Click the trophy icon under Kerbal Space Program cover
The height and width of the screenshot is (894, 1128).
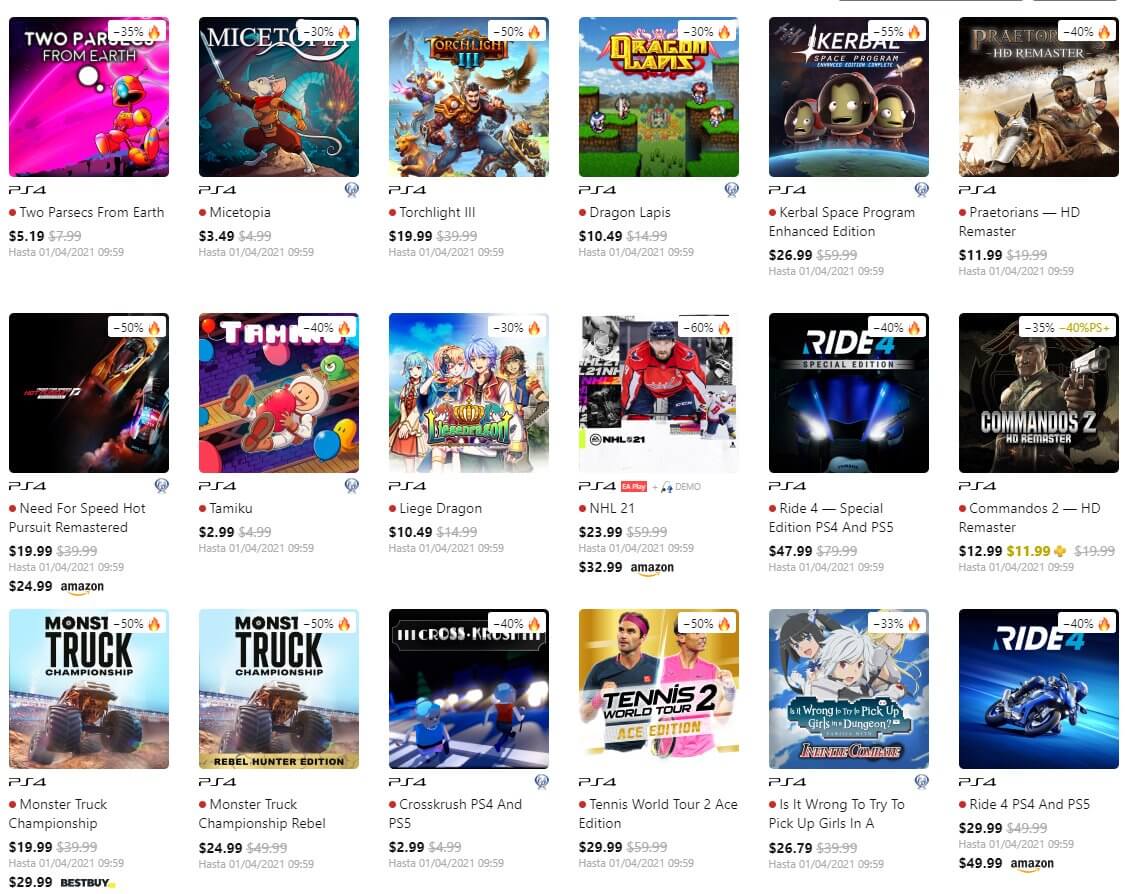coord(921,190)
